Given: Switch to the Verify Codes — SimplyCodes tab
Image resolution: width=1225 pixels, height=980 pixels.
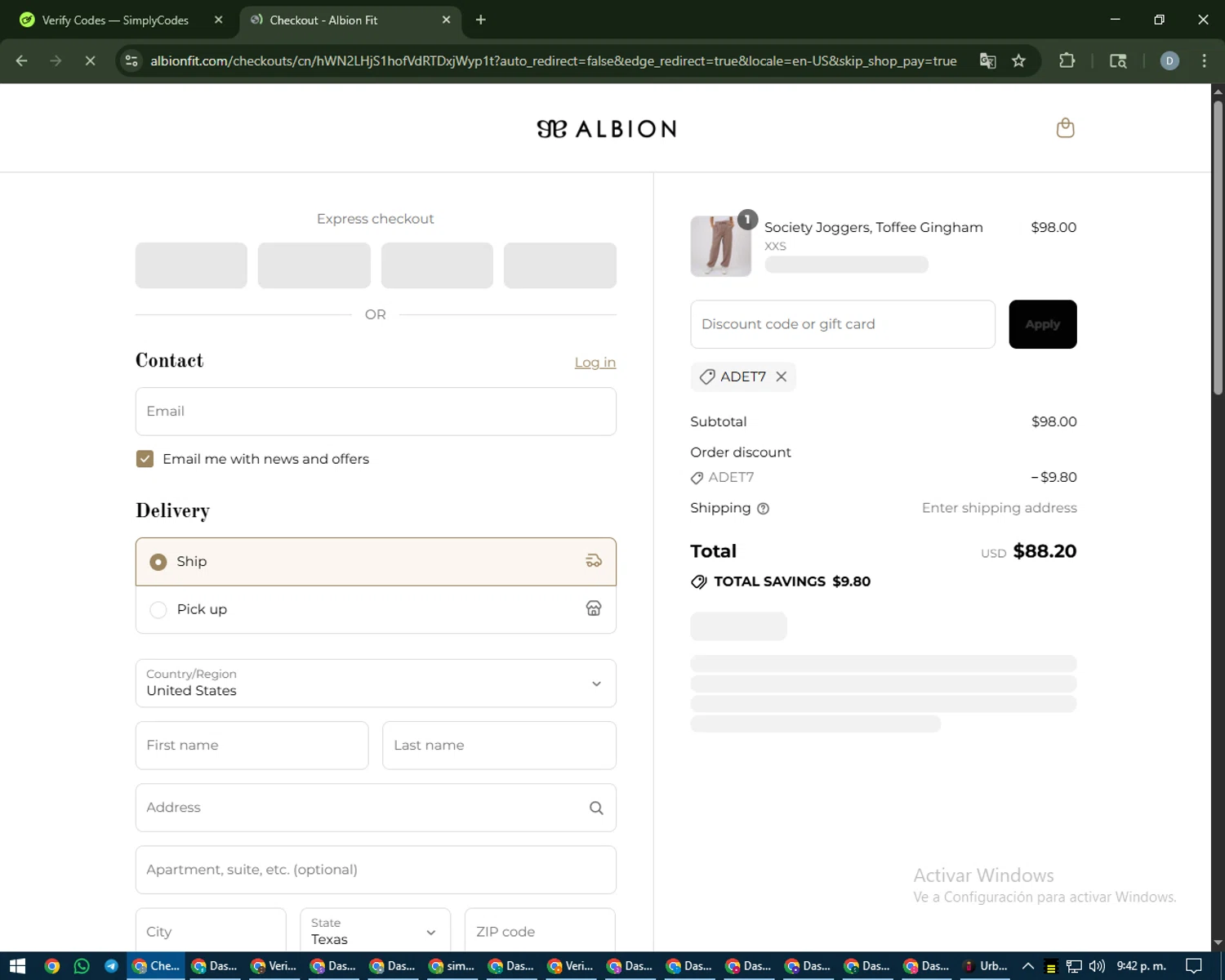Looking at the screenshot, I should (x=114, y=20).
